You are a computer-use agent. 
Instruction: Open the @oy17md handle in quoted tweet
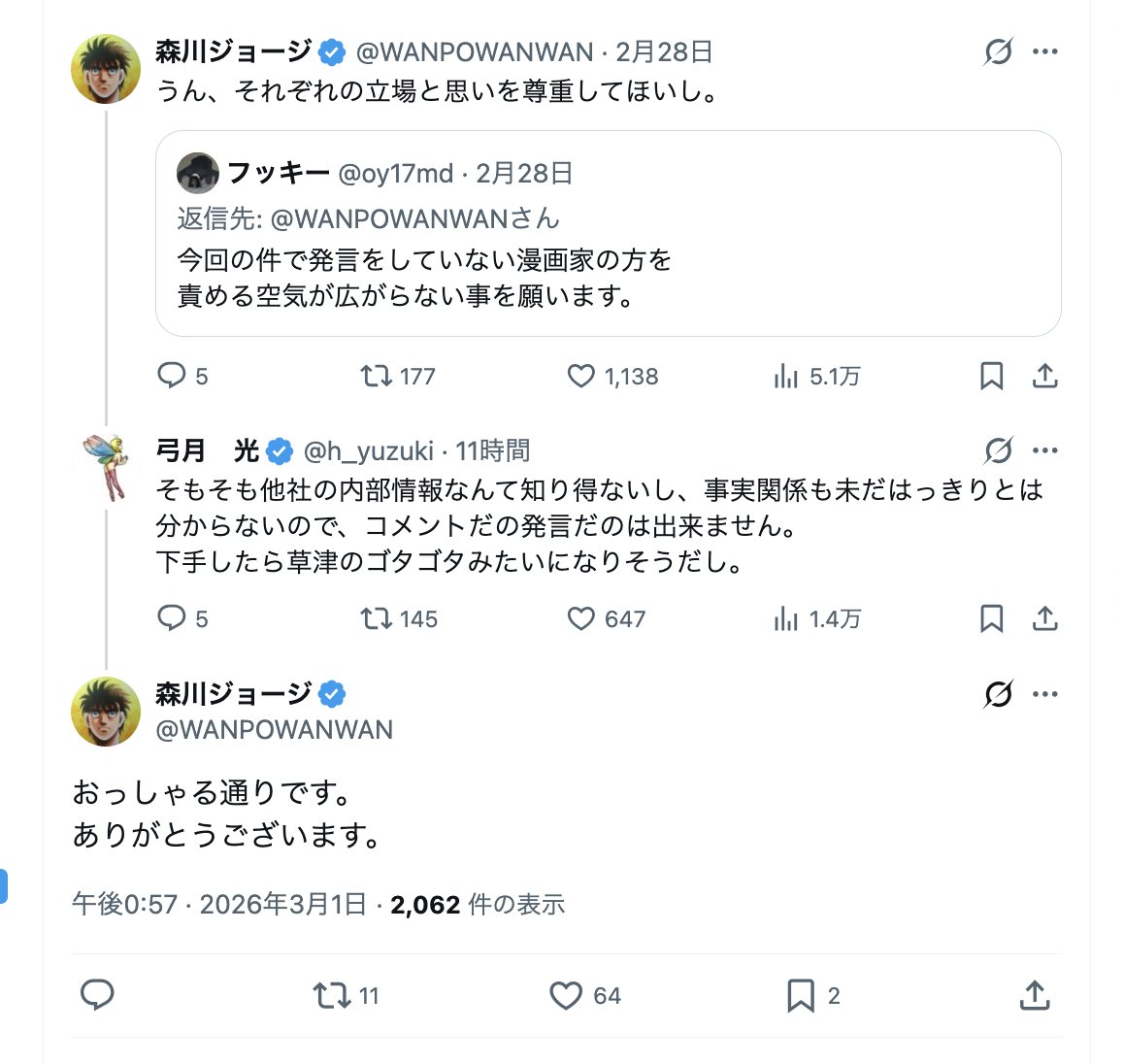tap(395, 173)
